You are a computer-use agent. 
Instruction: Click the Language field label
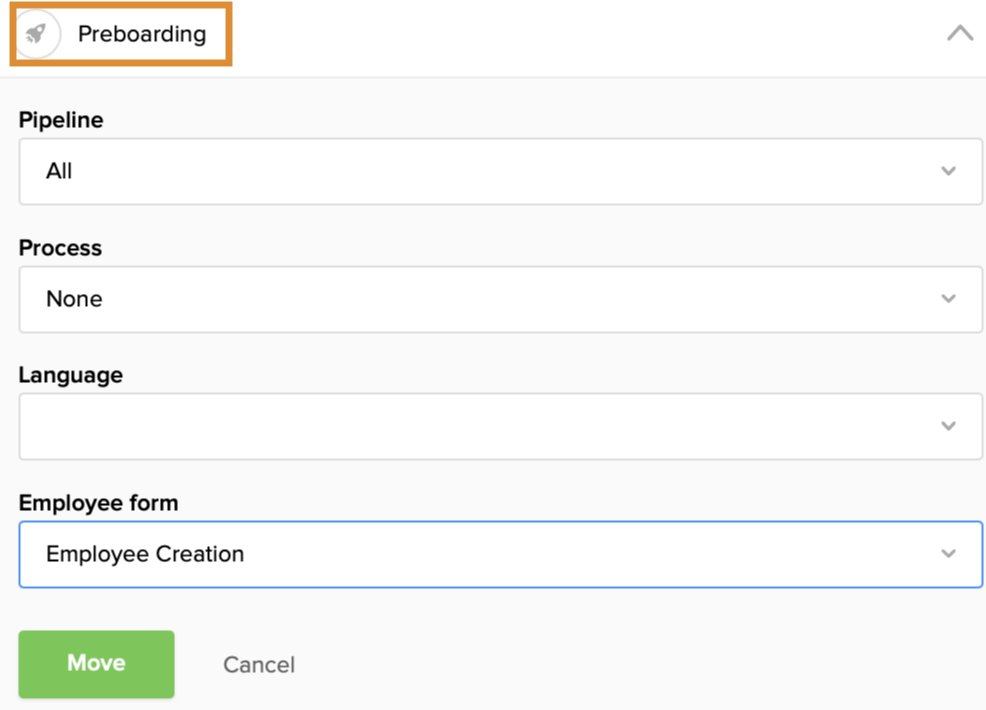71,375
